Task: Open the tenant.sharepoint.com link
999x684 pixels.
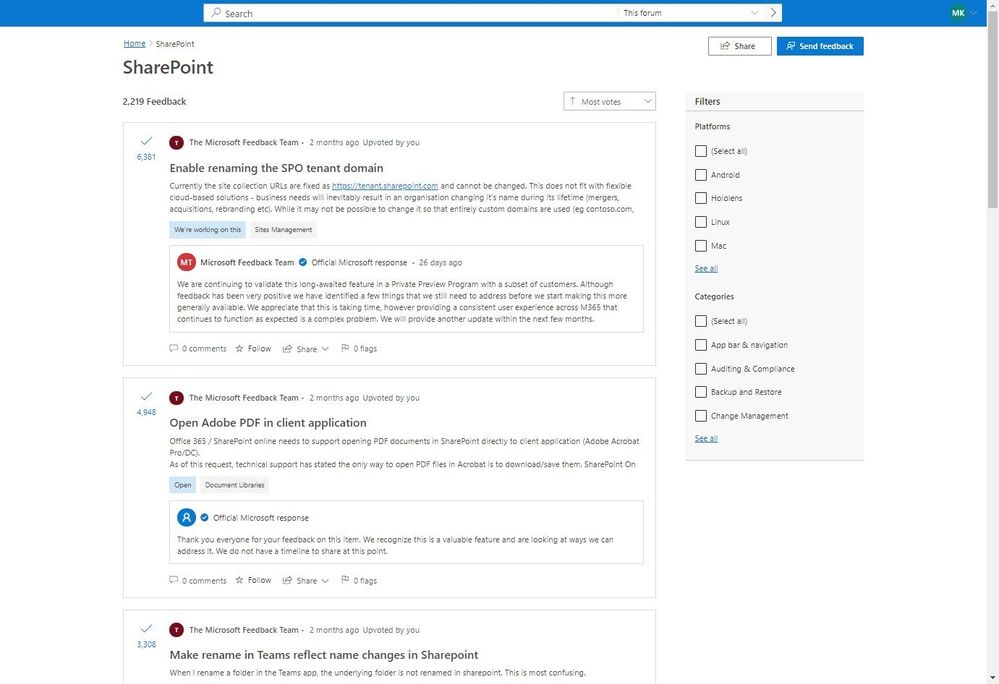Action: (x=385, y=186)
